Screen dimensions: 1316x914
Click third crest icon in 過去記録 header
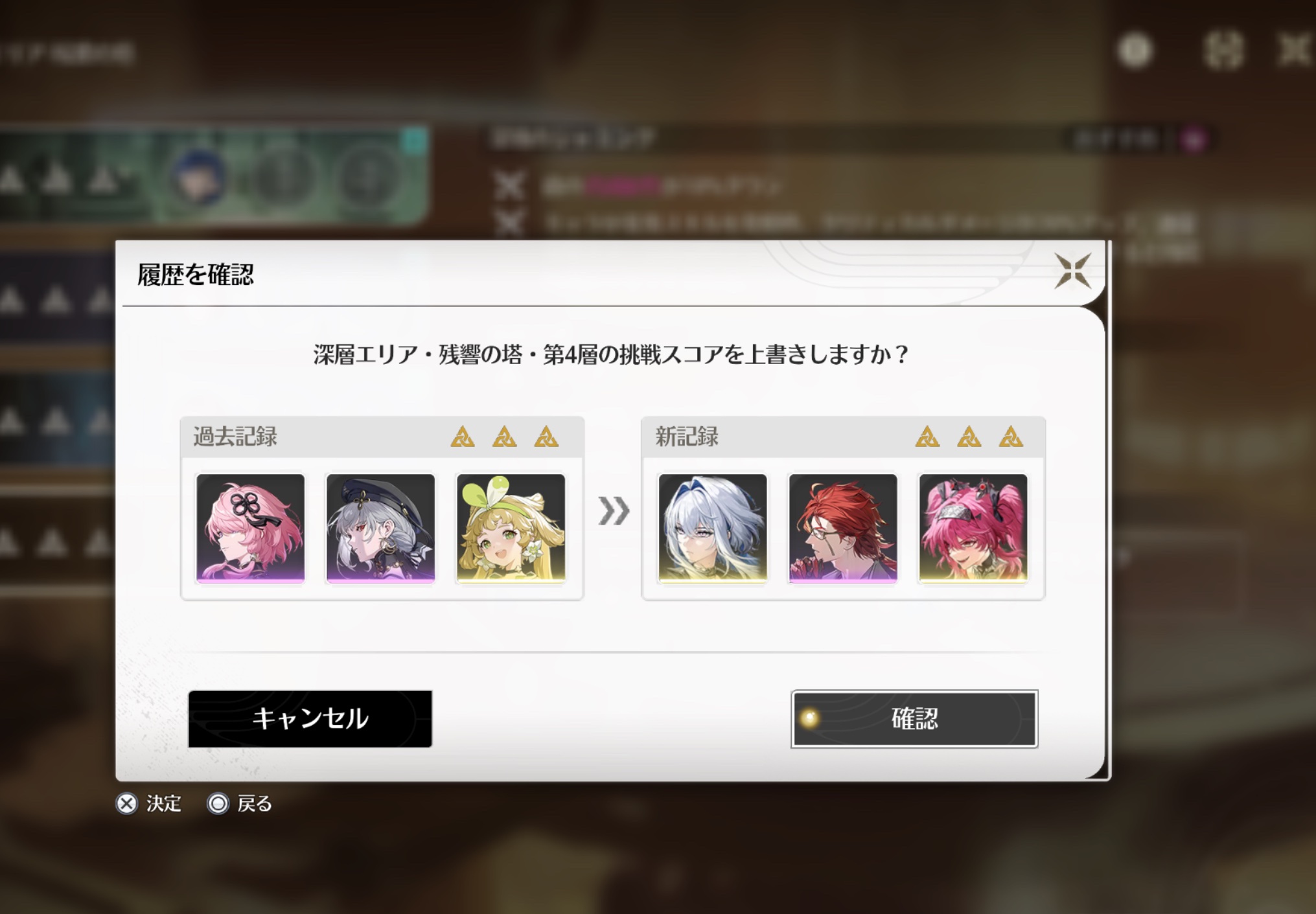point(546,437)
